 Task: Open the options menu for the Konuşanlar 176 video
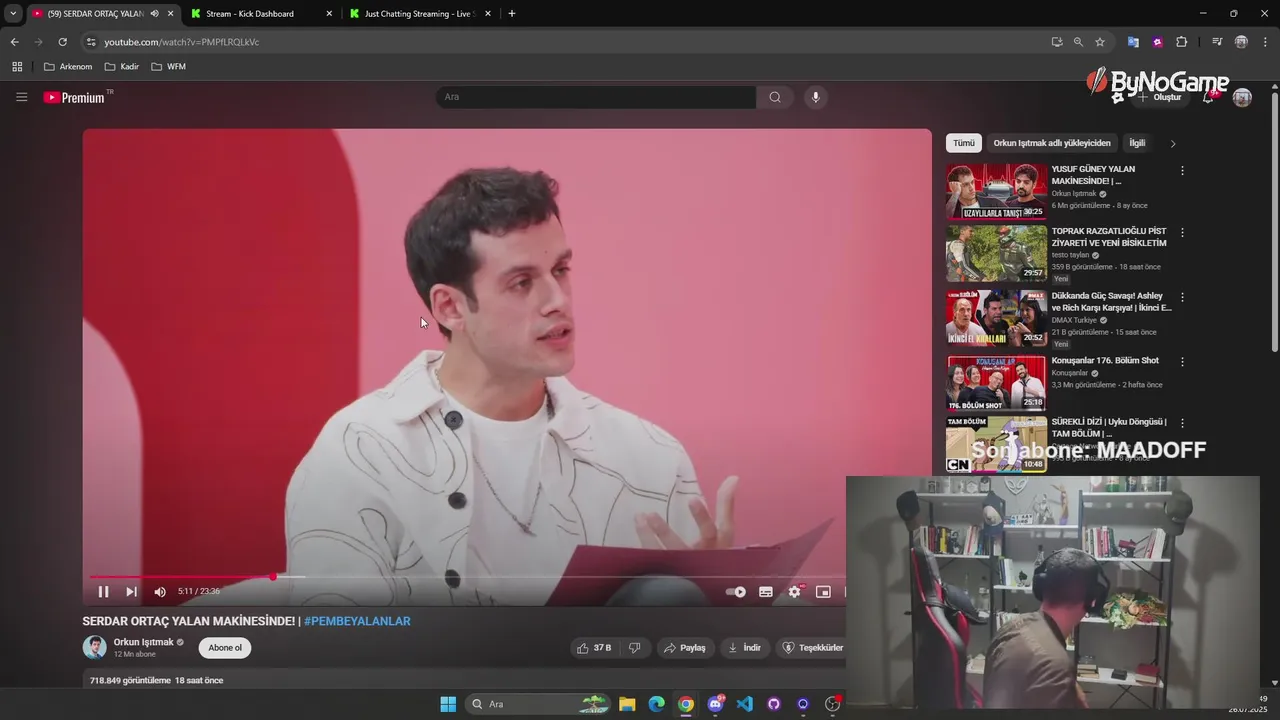point(1182,361)
